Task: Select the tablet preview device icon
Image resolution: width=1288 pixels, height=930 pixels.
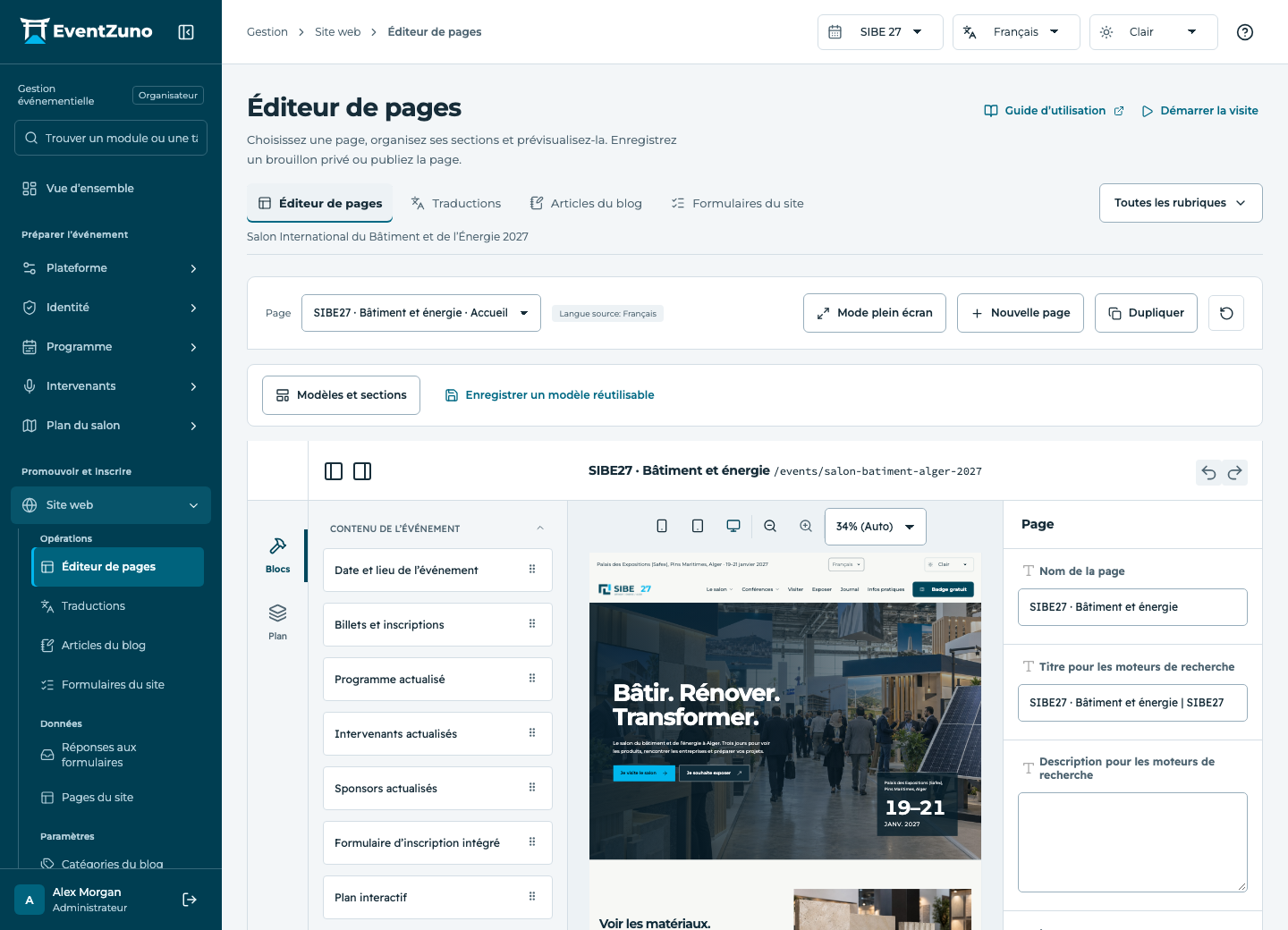Action: point(698,526)
